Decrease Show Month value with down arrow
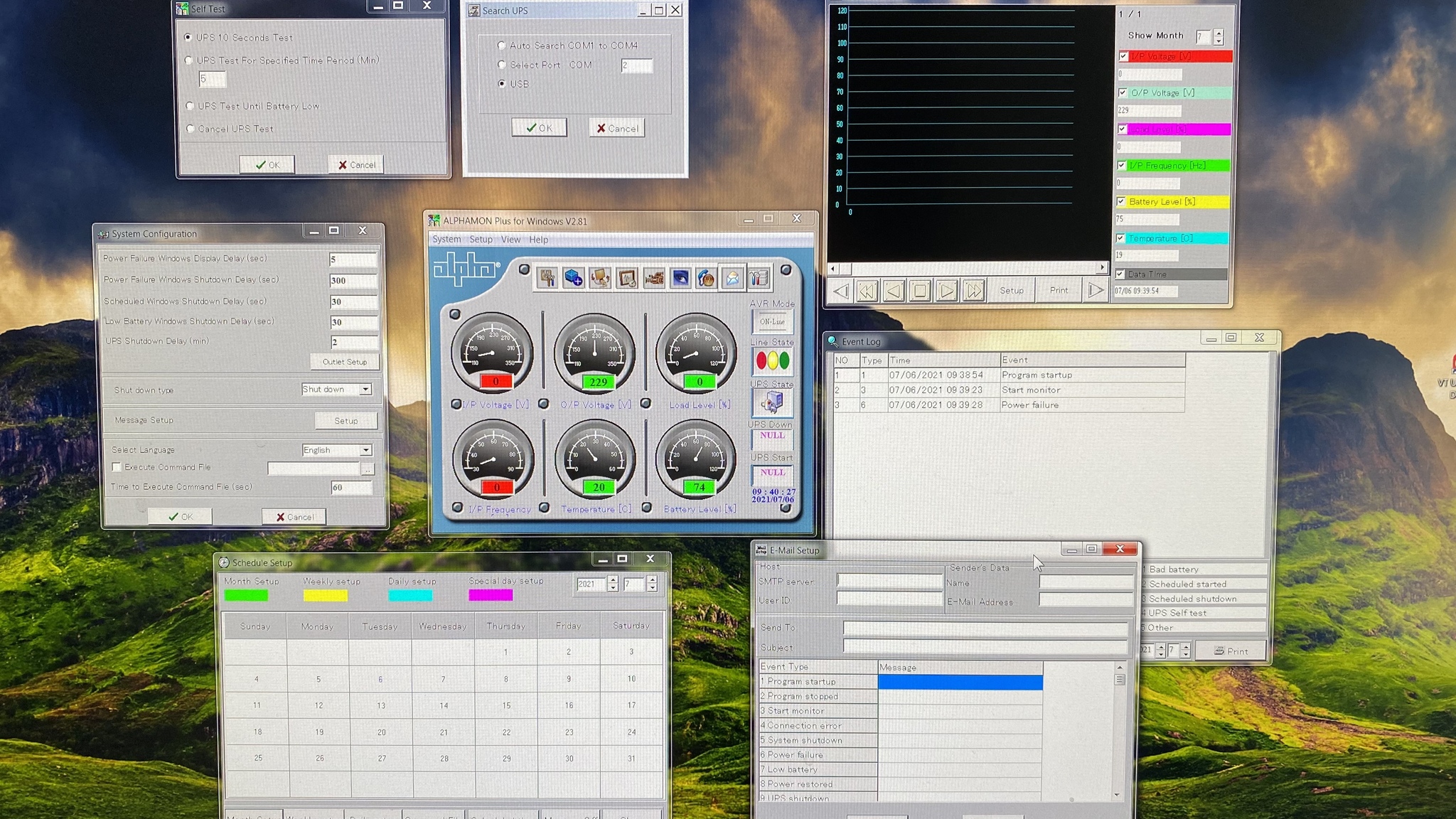Image resolution: width=1456 pixels, height=819 pixels. click(x=1219, y=41)
